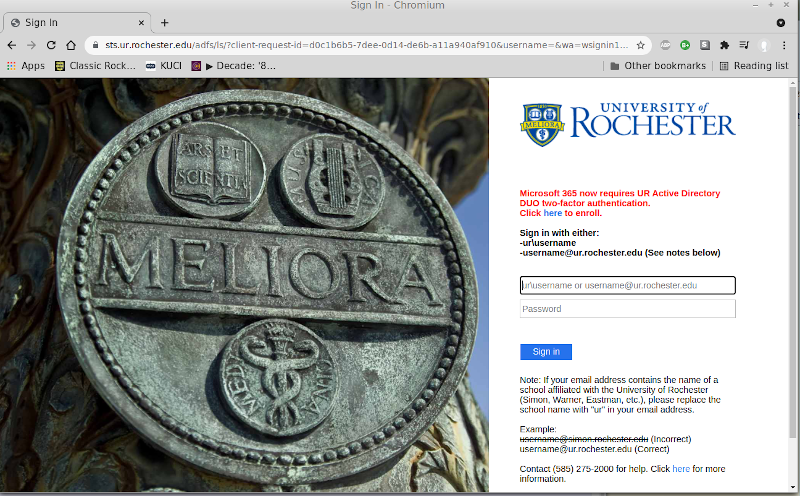Reload the page with the refresh icon
Screen dimensions: 800x496
click(51, 45)
